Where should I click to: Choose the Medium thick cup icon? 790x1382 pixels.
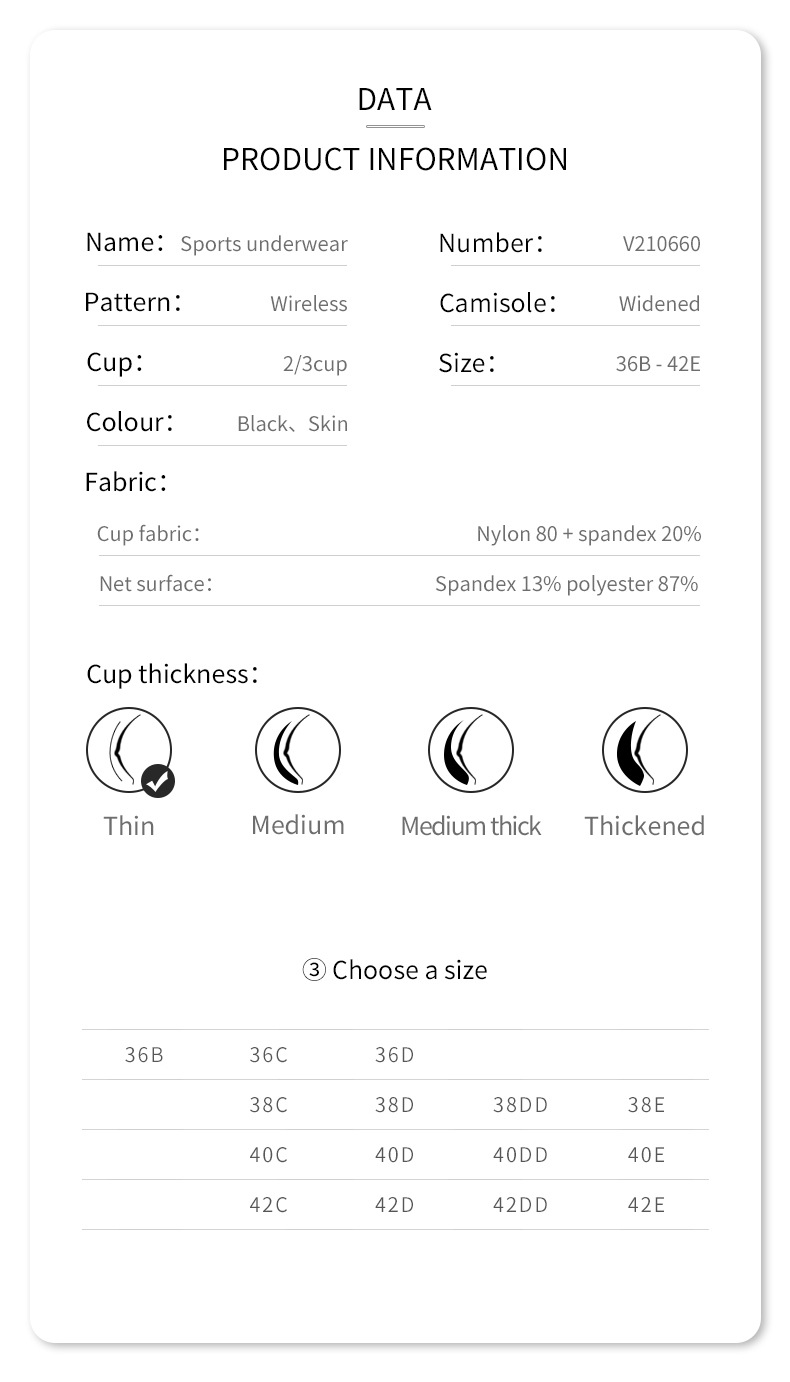click(471, 749)
